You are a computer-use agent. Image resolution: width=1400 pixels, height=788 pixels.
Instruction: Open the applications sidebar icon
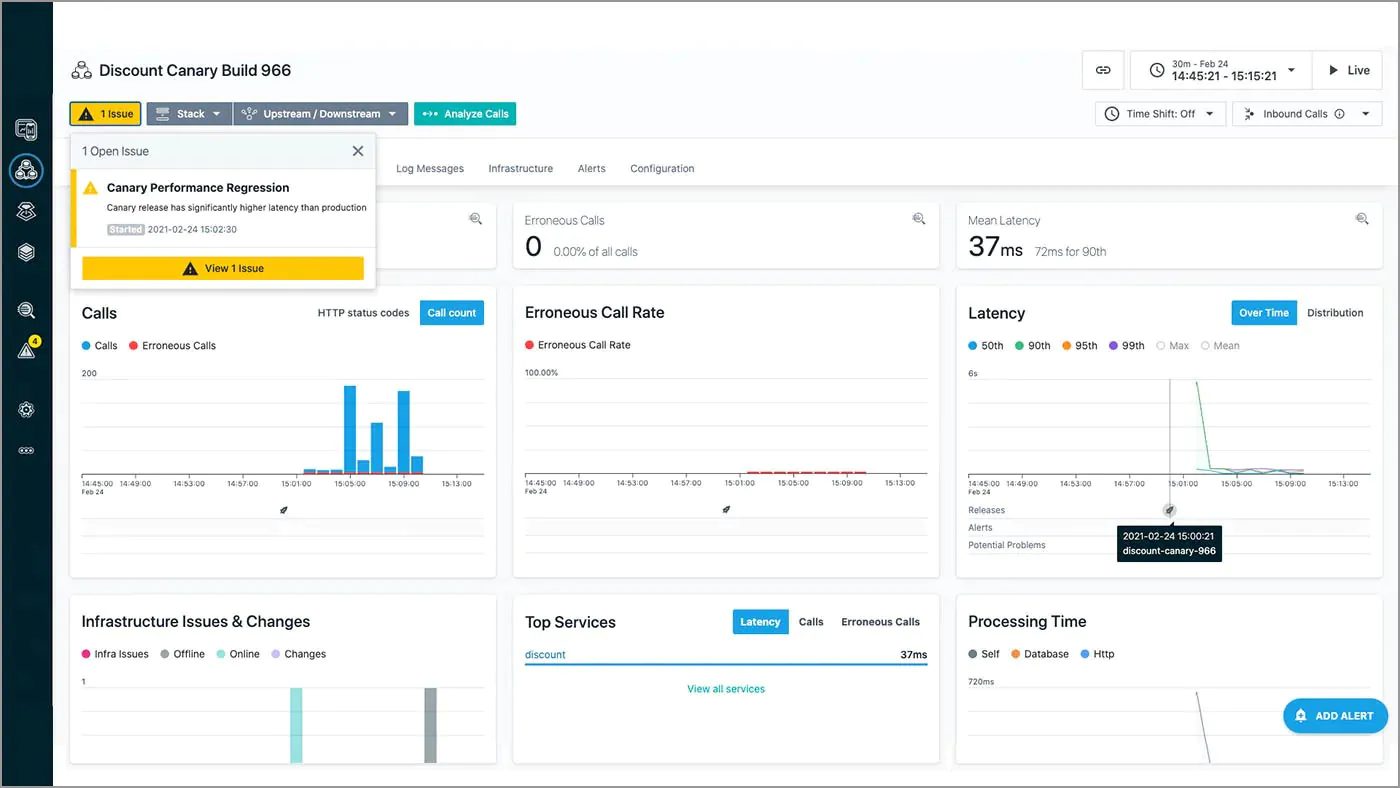(26, 170)
